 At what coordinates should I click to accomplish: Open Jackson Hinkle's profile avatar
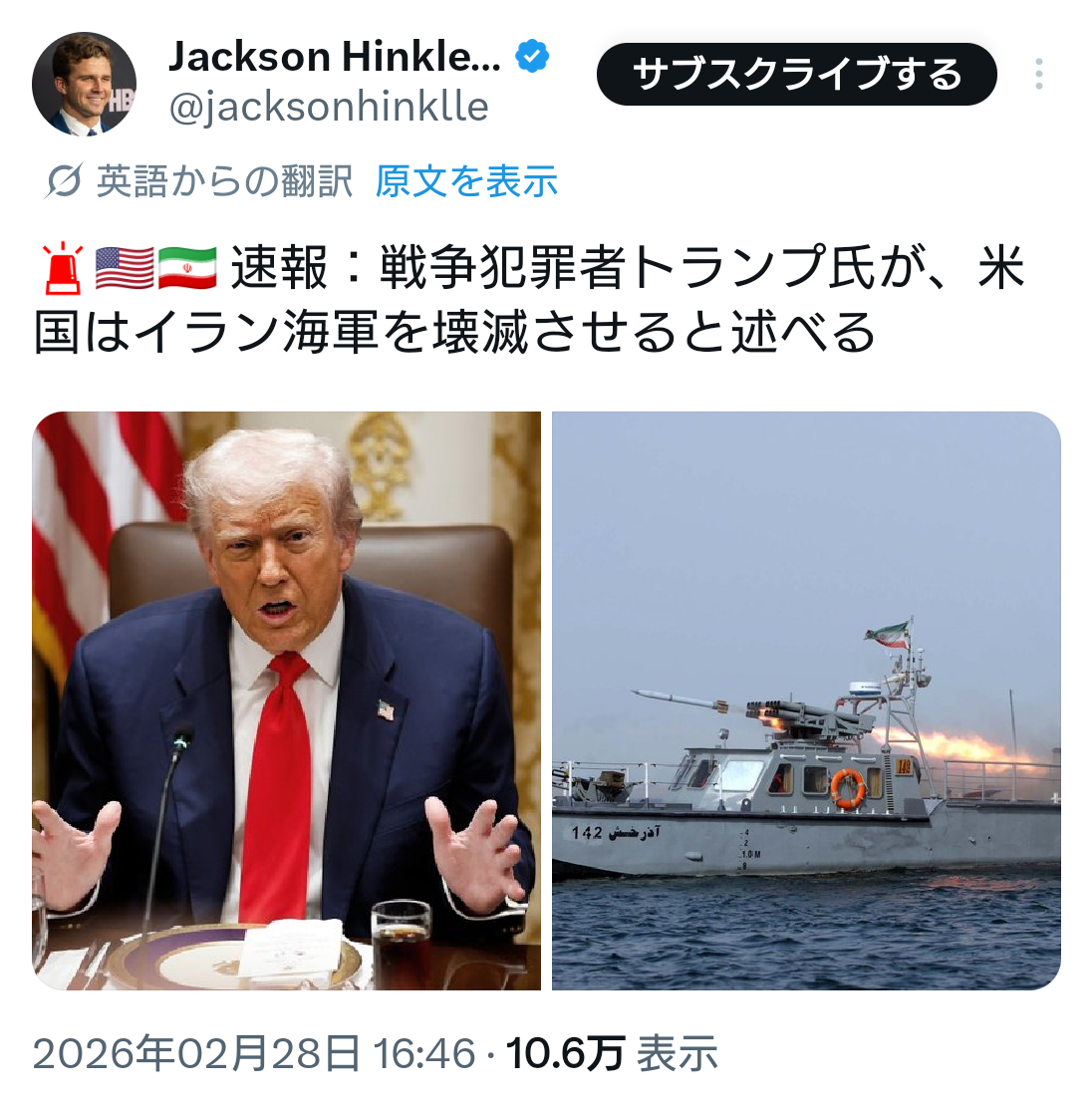point(84,84)
